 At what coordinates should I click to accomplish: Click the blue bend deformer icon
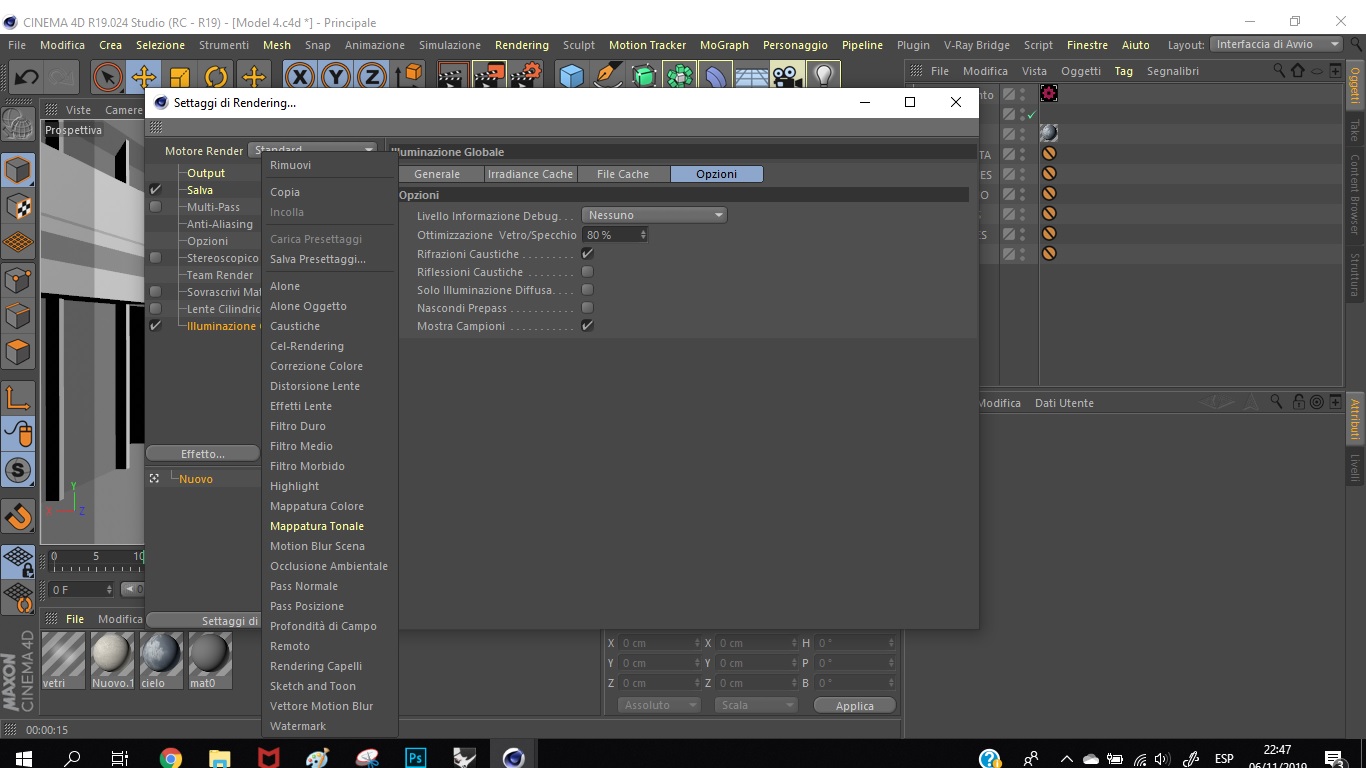[x=715, y=76]
